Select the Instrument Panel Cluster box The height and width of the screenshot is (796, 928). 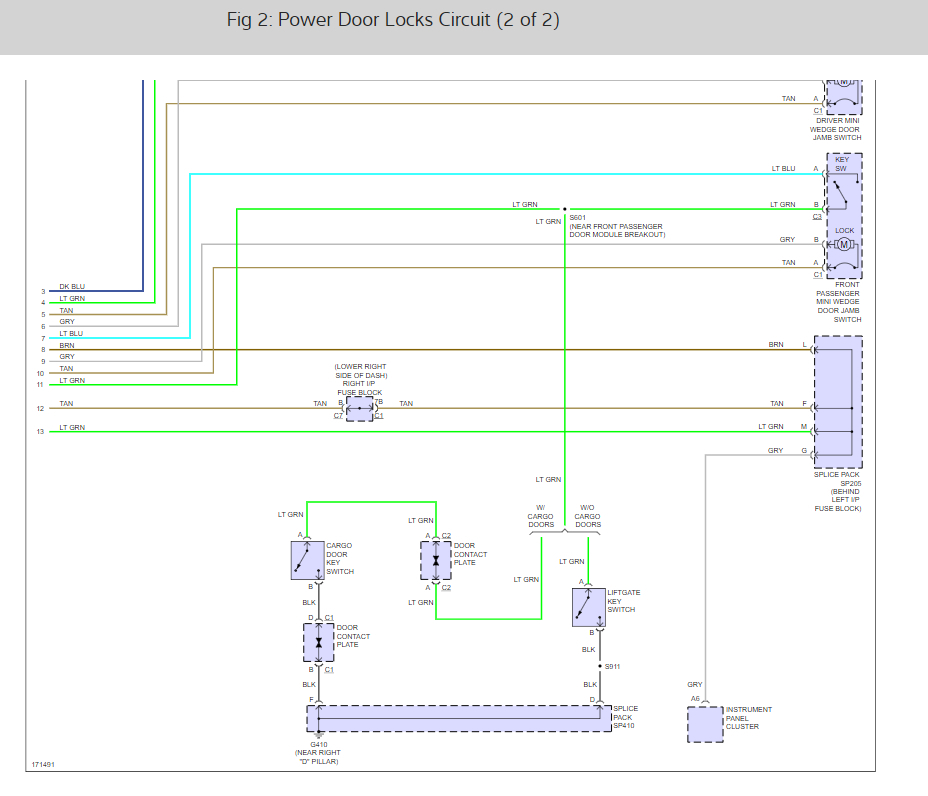click(x=705, y=724)
